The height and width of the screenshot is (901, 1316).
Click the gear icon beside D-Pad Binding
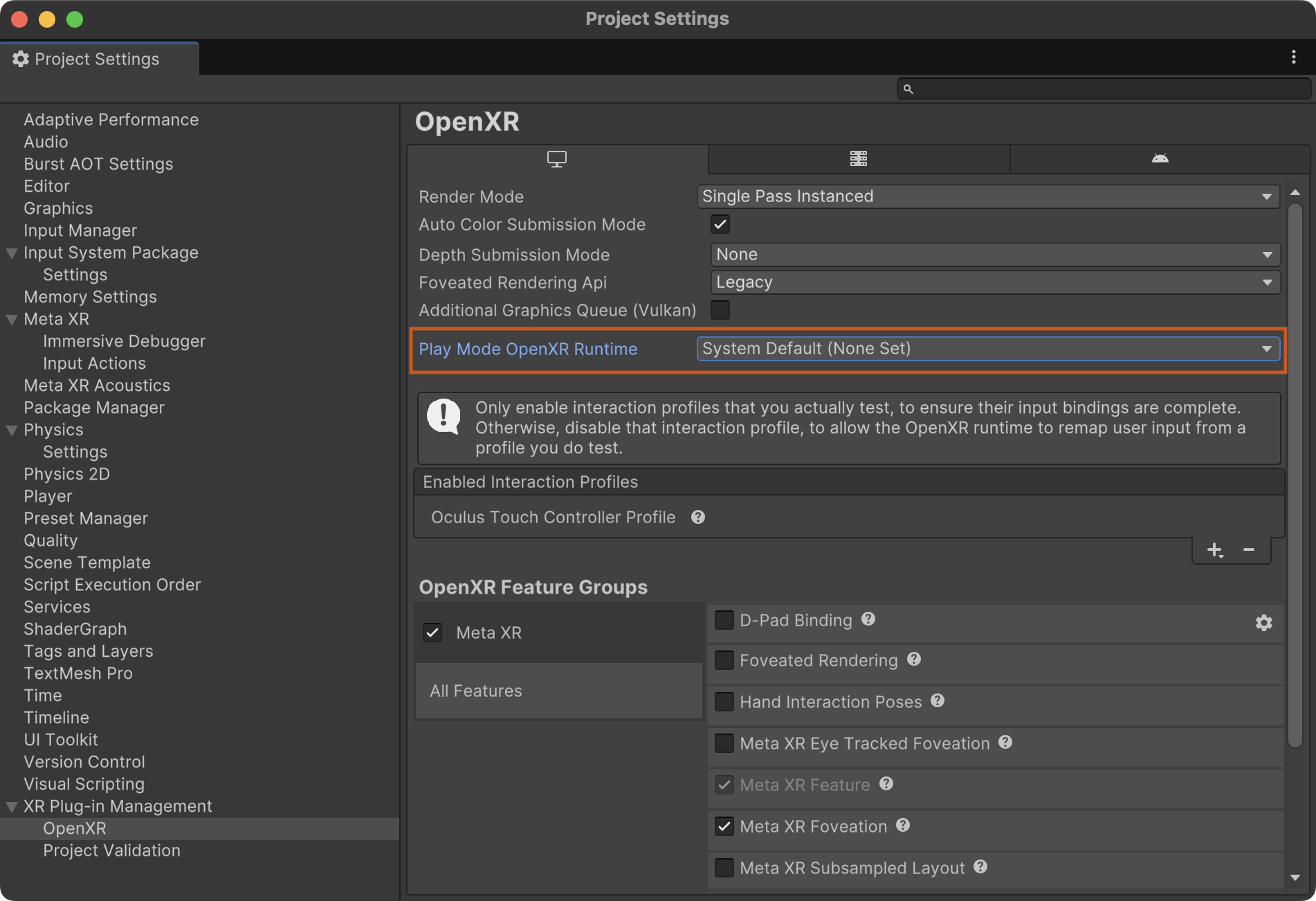tap(1263, 623)
